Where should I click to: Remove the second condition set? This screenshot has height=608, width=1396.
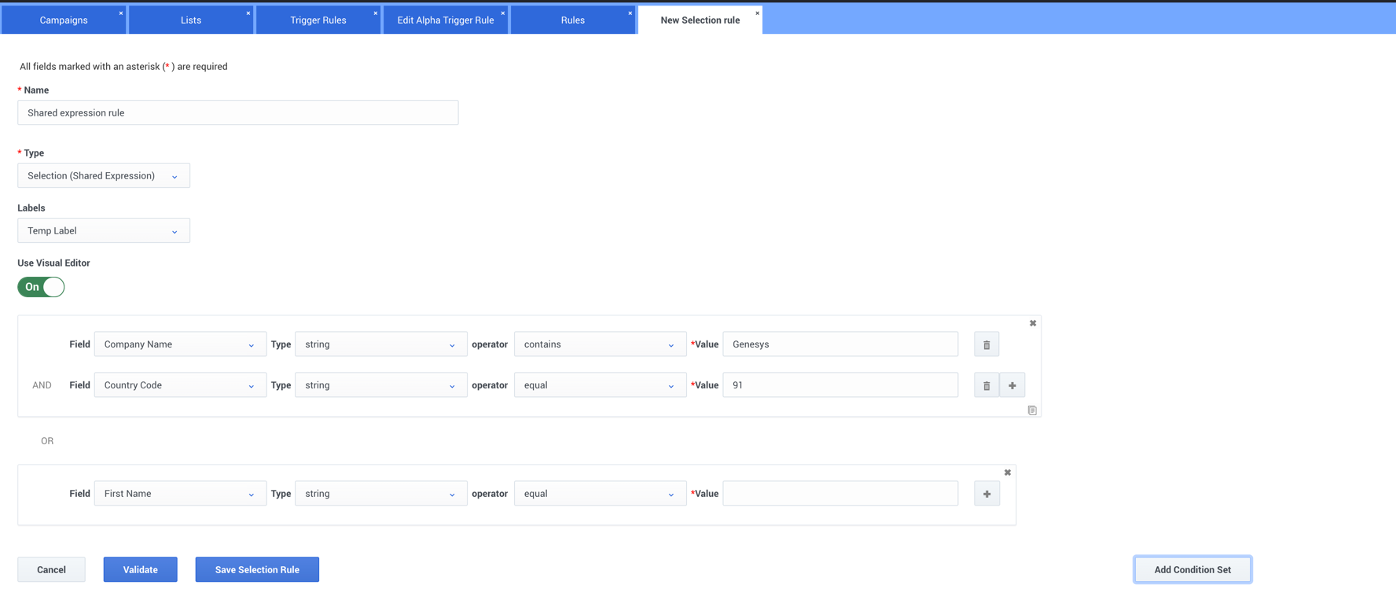point(1007,472)
